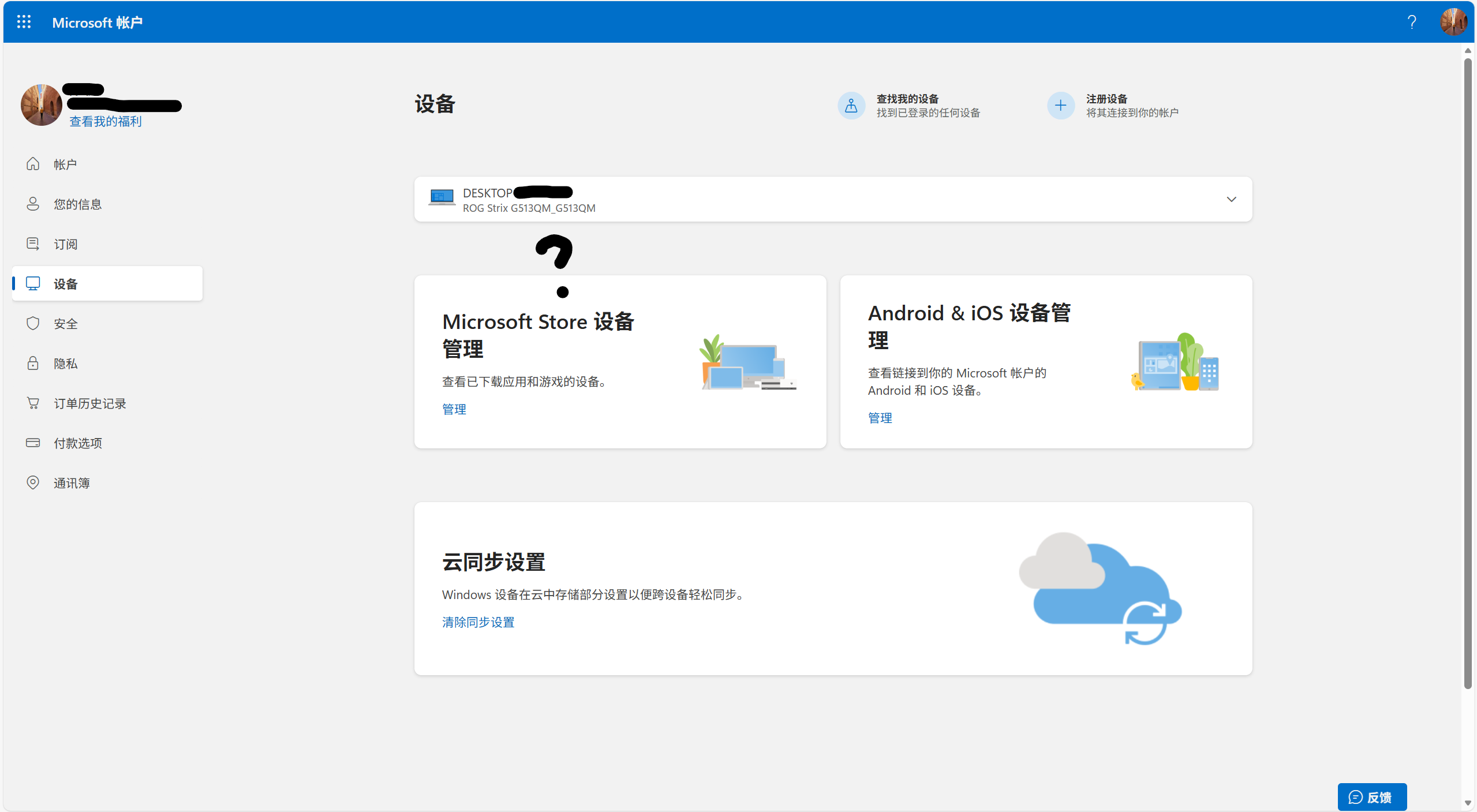The width and height of the screenshot is (1477, 812).
Task: Click the 查找我的设备 person icon
Action: tap(850, 105)
